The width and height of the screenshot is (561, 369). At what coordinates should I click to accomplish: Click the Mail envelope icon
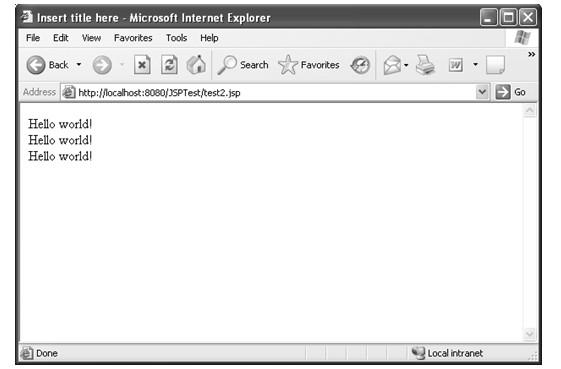click(x=392, y=65)
